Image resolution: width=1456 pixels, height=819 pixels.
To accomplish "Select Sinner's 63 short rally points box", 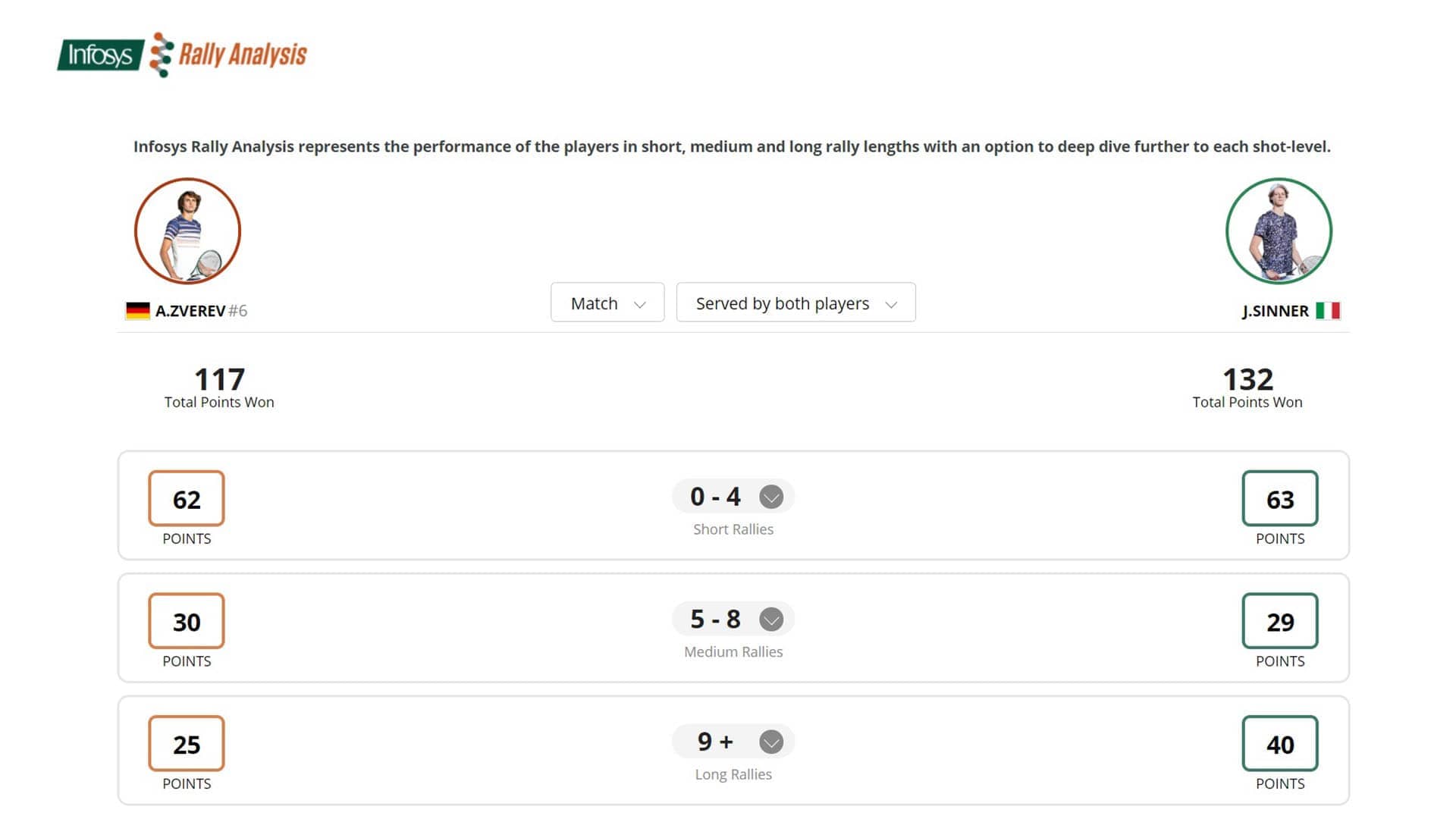I will (1280, 498).
